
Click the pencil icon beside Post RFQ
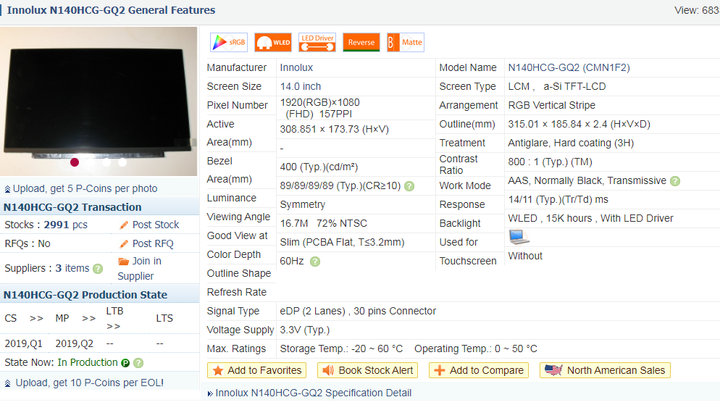pyautogui.click(x=124, y=244)
